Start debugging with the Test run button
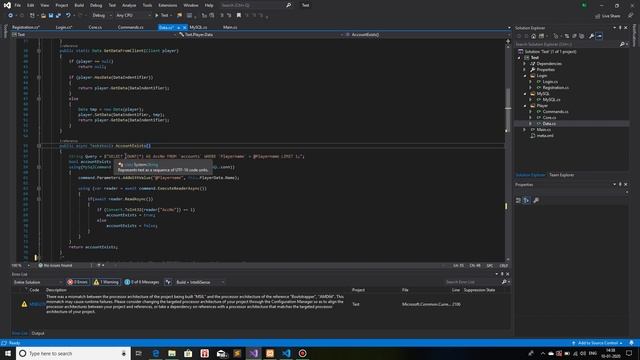The image size is (640, 360). [162, 16]
